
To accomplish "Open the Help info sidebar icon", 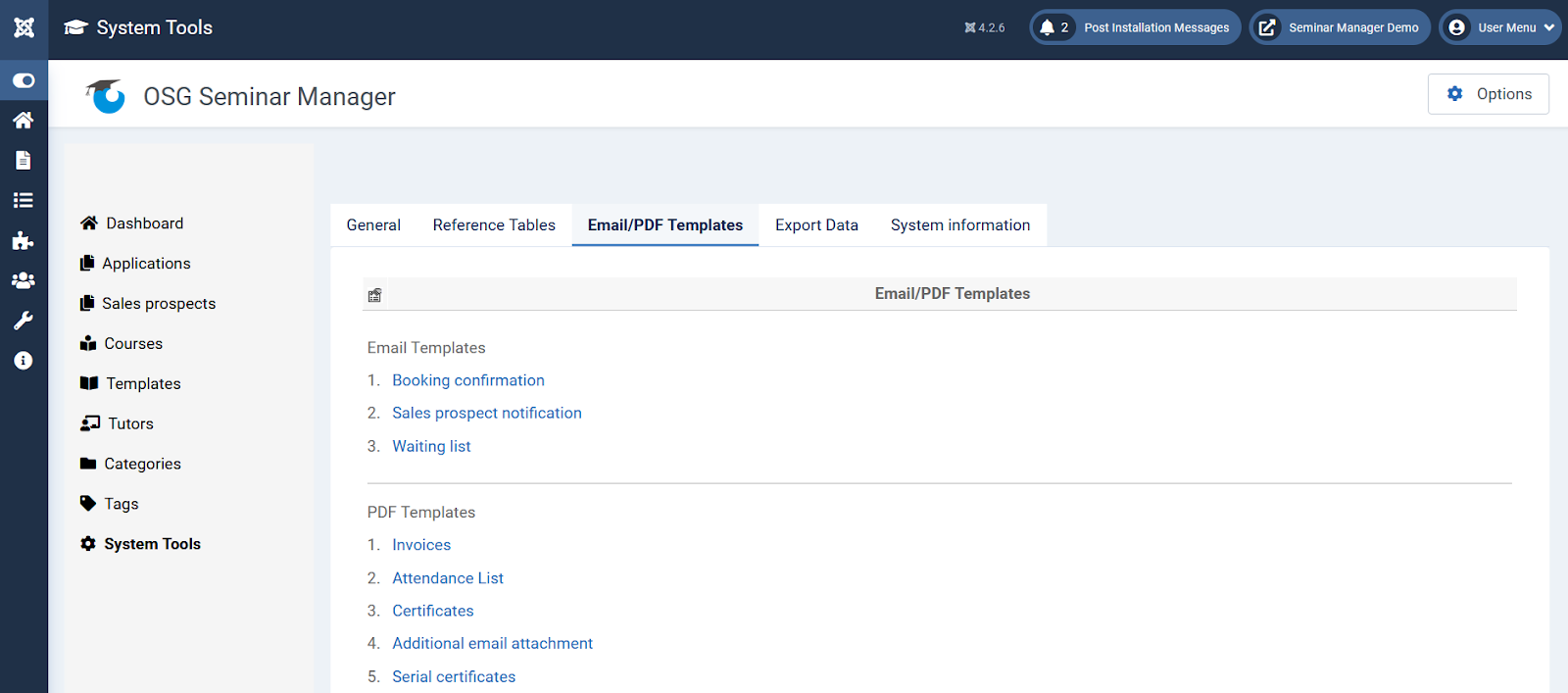I will tap(24, 361).
